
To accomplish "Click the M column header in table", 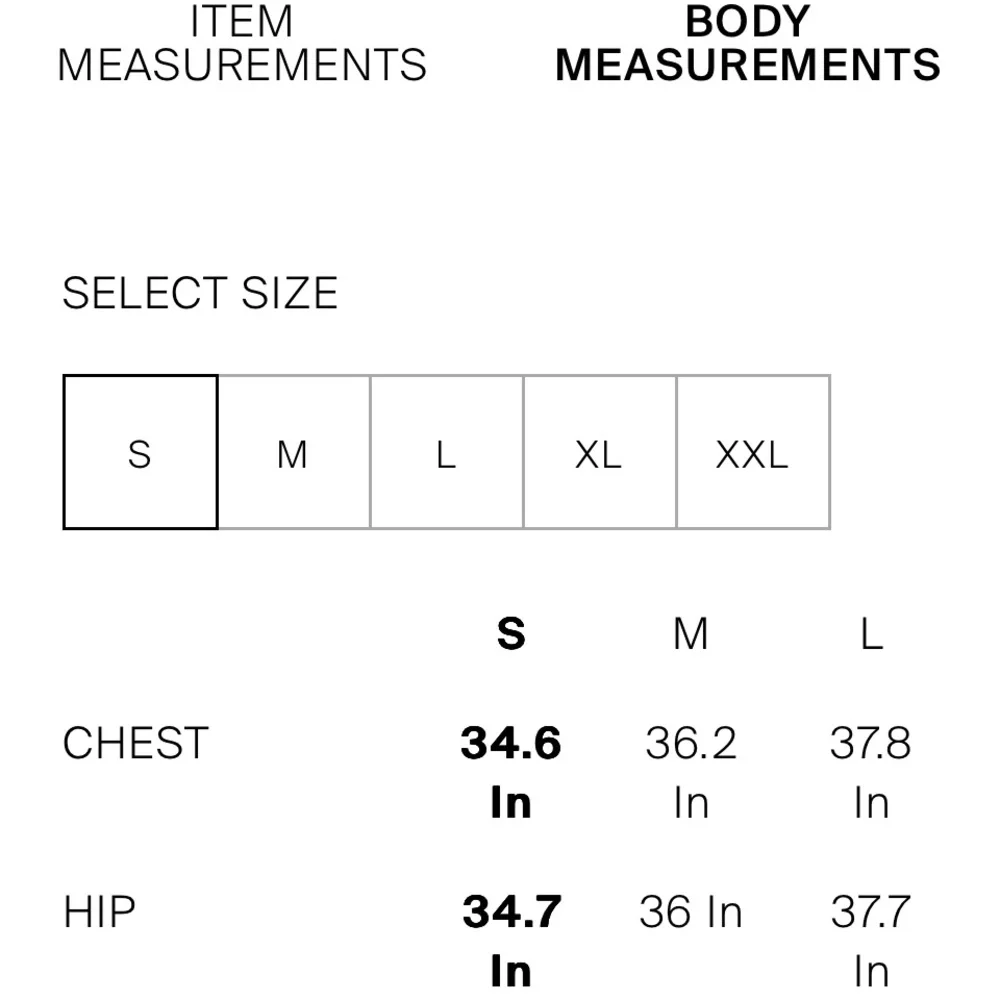I will click(691, 634).
